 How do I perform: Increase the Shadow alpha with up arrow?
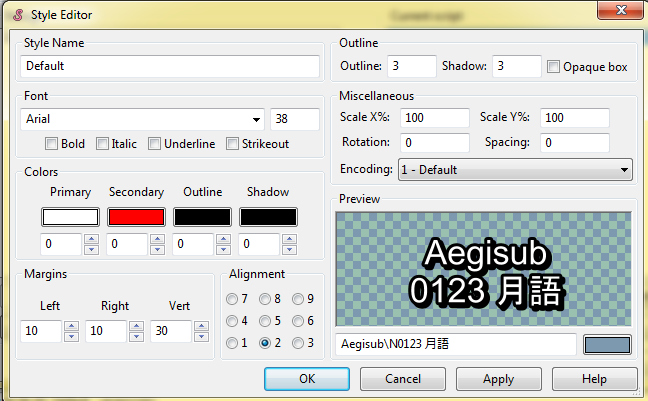(x=290, y=239)
